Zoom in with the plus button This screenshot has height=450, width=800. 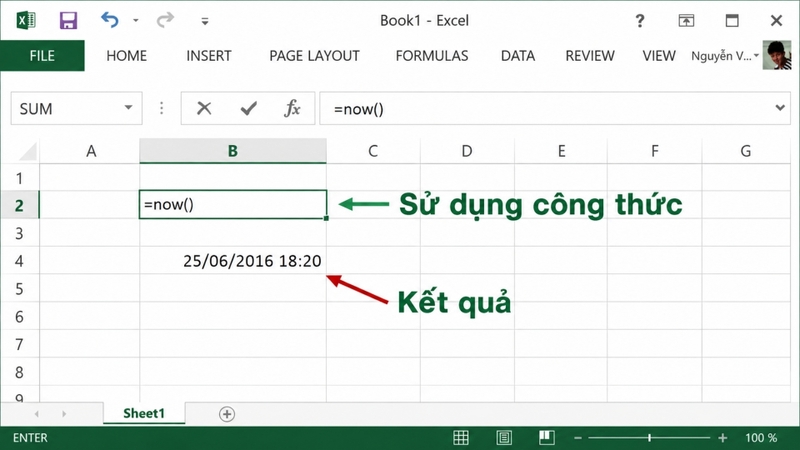click(x=722, y=438)
